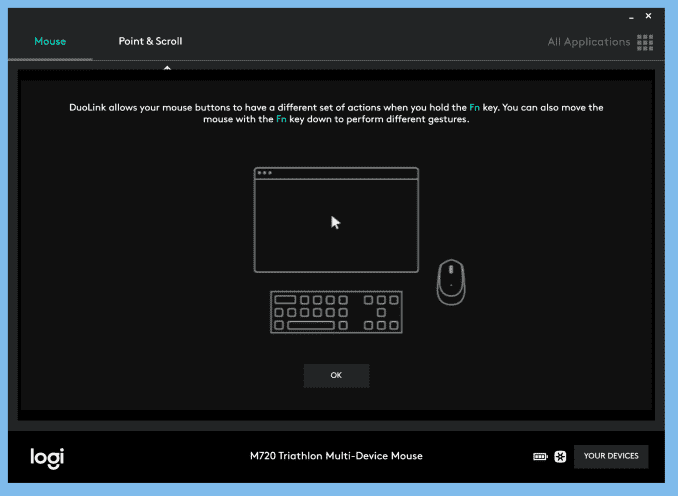Screen dimensions: 678x496
Task: Minimize the Logitech Options window
Action: click(631, 16)
